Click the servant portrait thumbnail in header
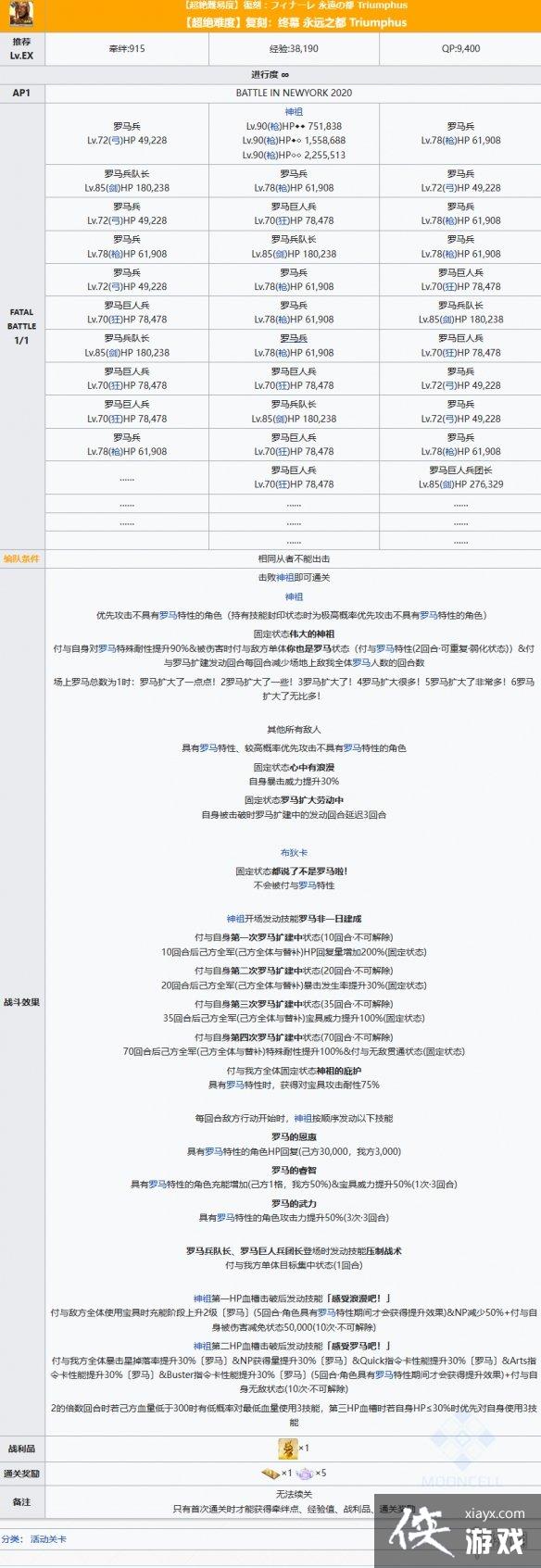Viewport: 541px width, 1568px height. pyautogui.click(x=21, y=16)
